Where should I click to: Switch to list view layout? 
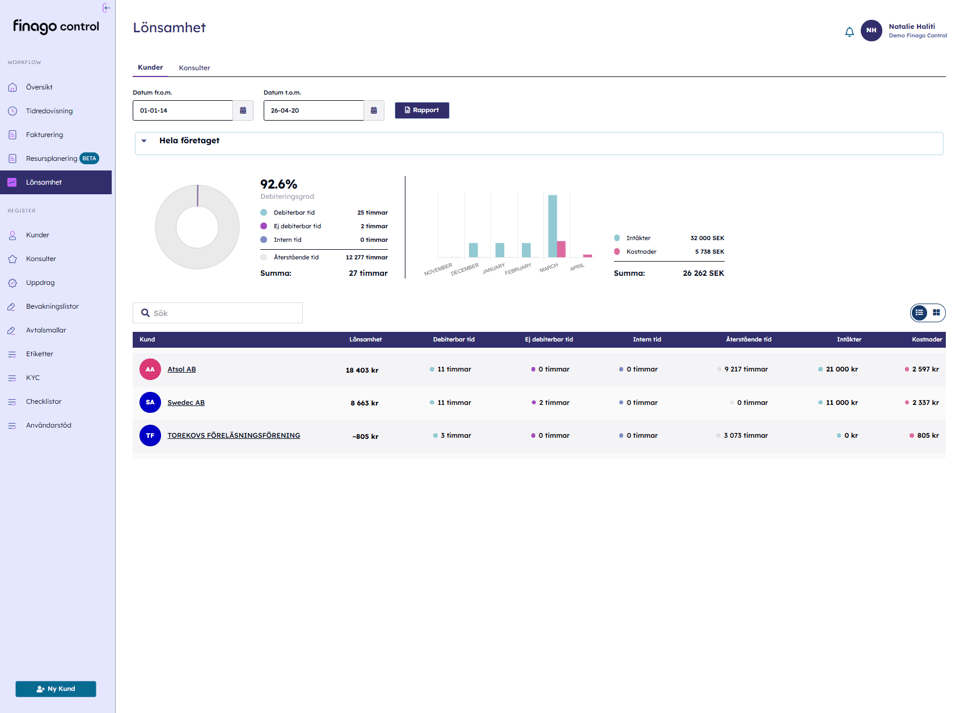(x=919, y=313)
